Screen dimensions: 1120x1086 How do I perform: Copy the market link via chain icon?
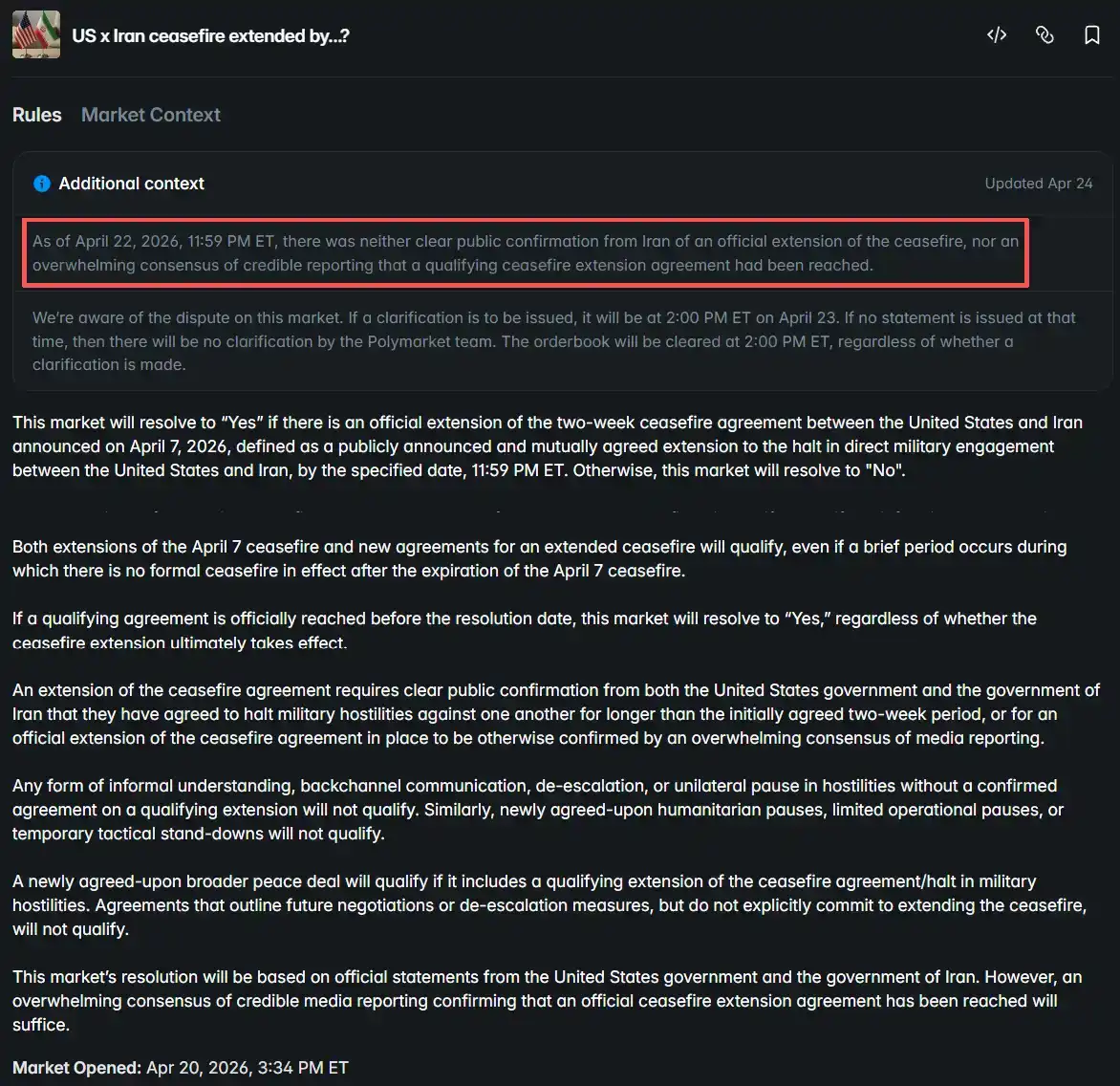click(x=1045, y=35)
